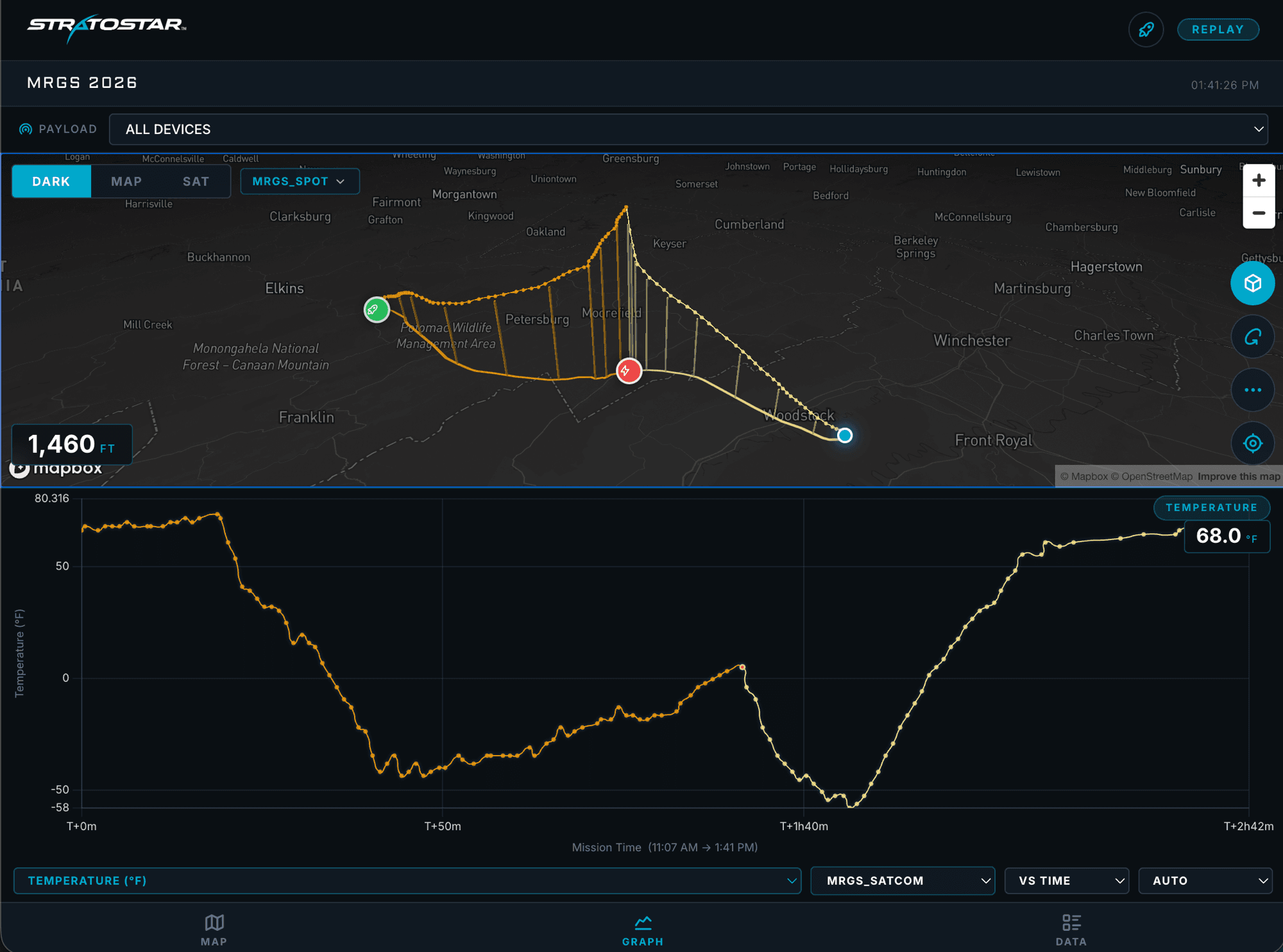Click the Mission Time caption
This screenshot has height=952, width=1283.
665,847
